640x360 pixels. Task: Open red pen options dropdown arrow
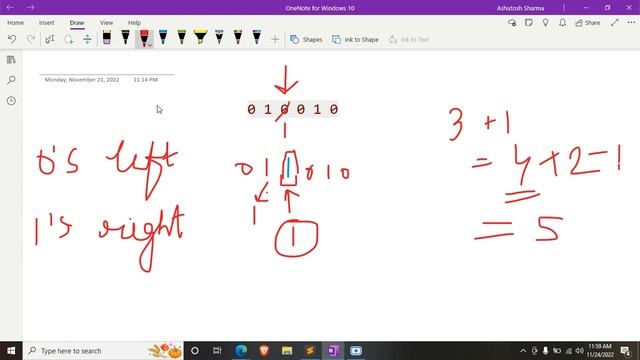pos(150,45)
